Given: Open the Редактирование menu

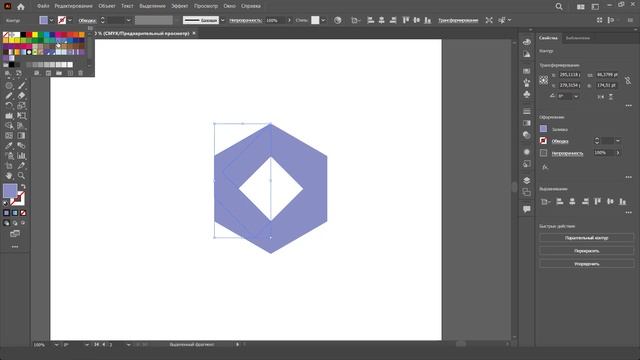Looking at the screenshot, I should coord(73,6).
